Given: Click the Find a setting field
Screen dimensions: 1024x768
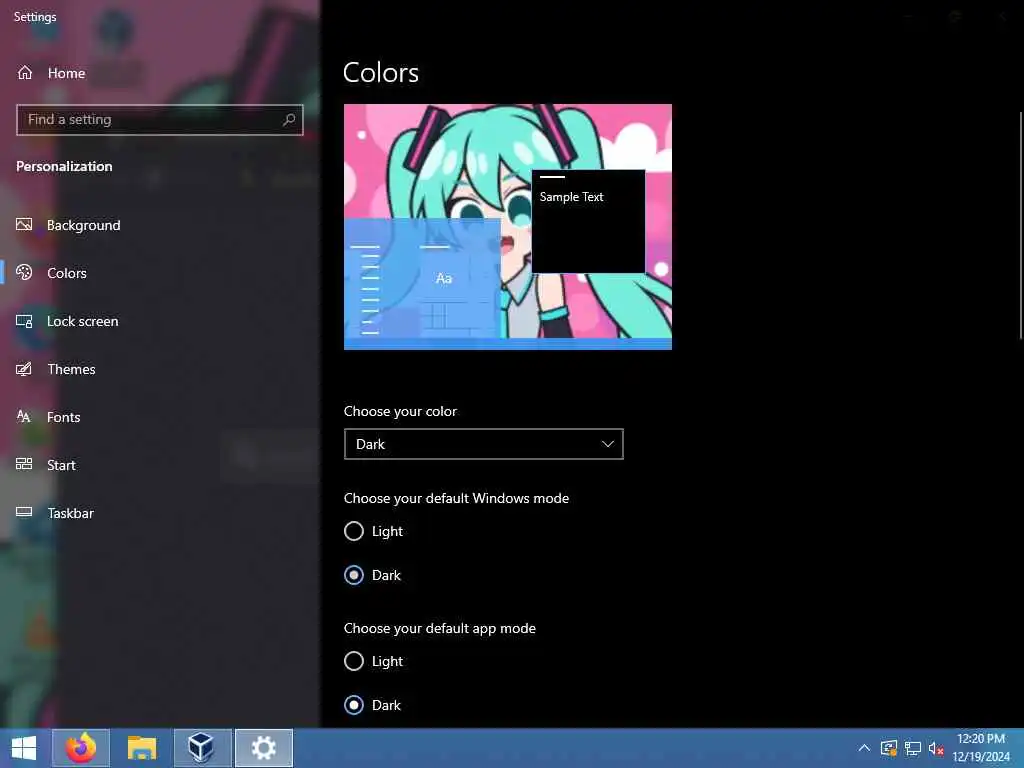Looking at the screenshot, I should coord(160,120).
